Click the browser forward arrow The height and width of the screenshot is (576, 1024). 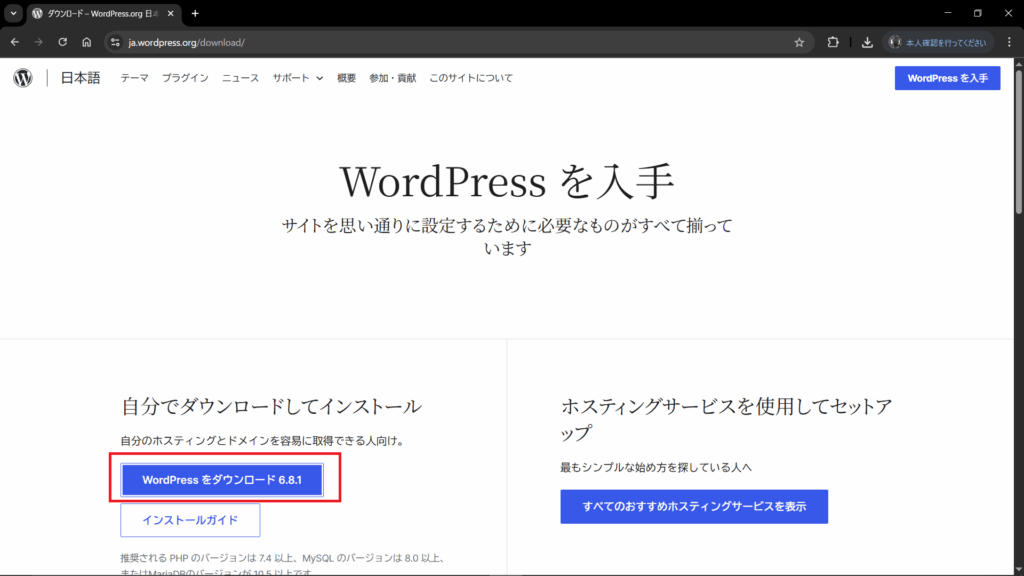[x=39, y=42]
